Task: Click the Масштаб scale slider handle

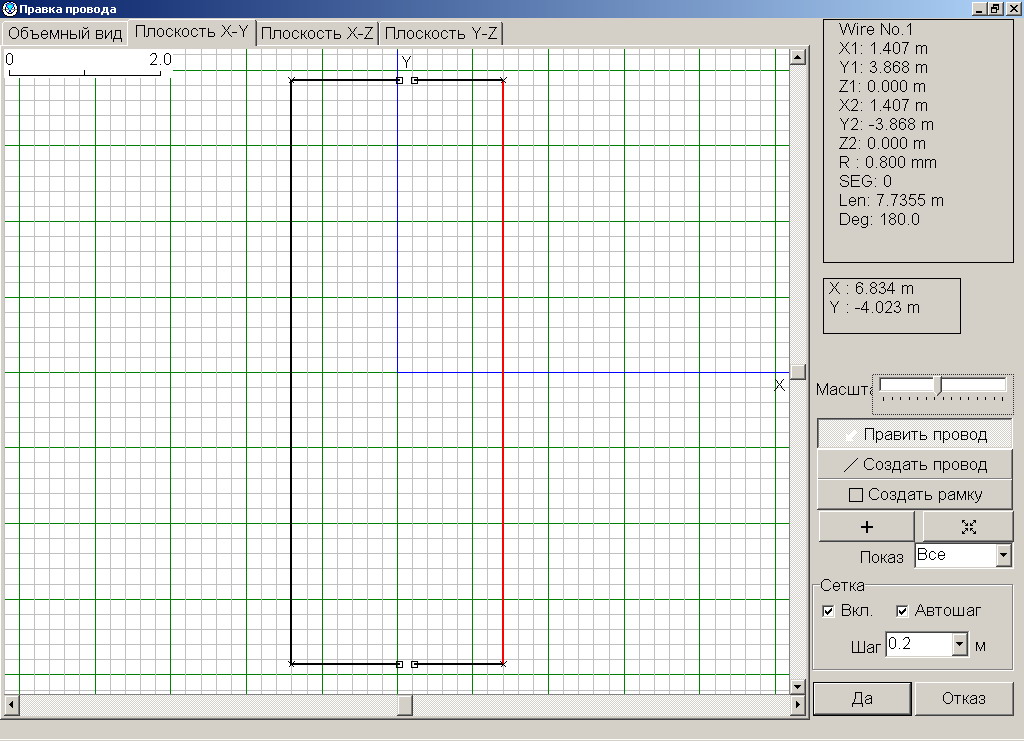Action: 937,385
